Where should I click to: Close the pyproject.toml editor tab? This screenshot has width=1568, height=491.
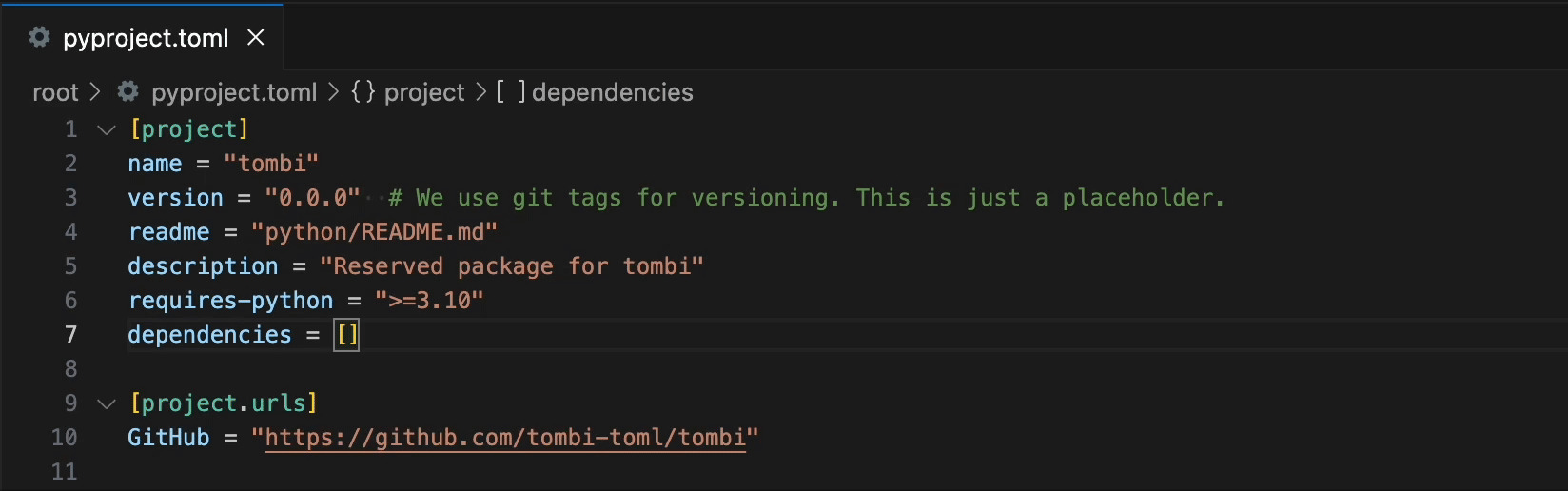click(256, 37)
